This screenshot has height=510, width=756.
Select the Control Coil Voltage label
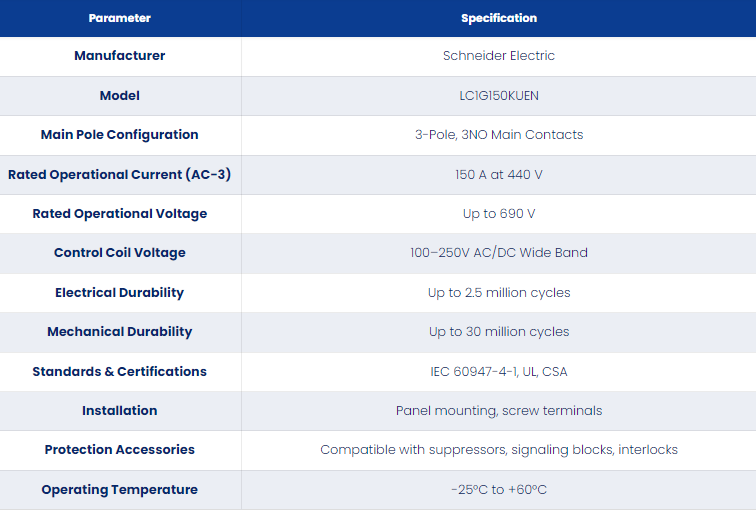[x=120, y=253]
